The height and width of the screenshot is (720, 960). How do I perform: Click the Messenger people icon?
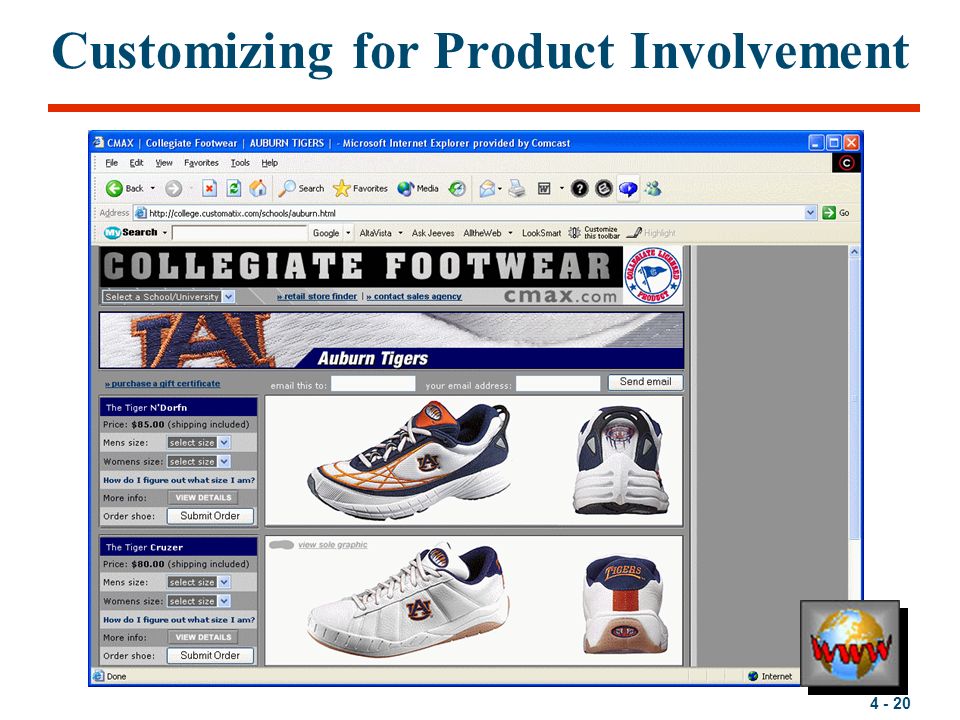653,189
